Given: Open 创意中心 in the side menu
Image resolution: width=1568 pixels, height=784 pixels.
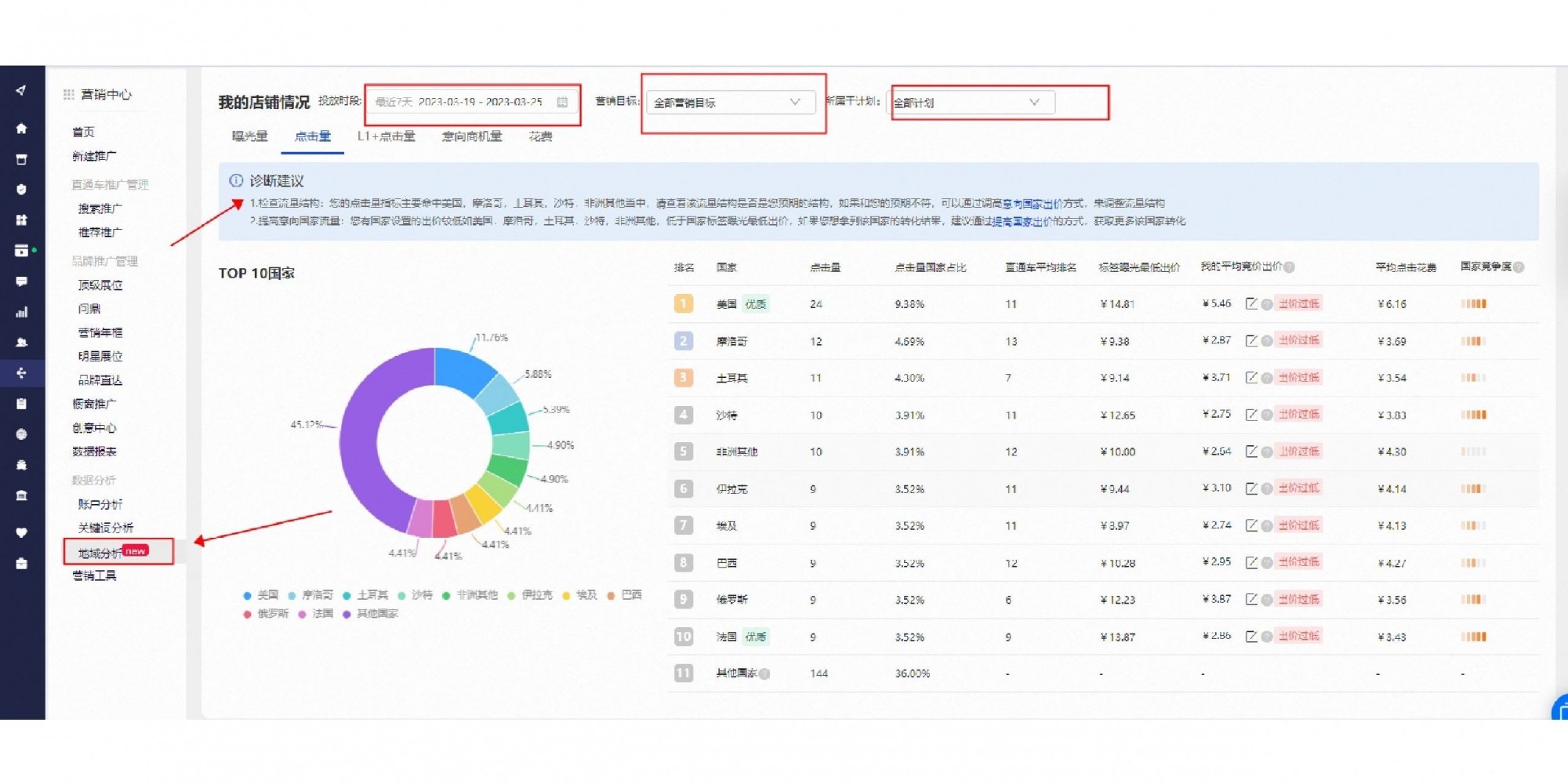Looking at the screenshot, I should coord(94,428).
